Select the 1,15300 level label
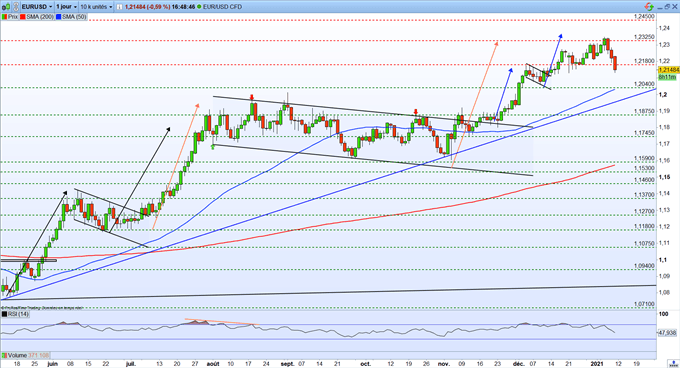 coord(644,168)
